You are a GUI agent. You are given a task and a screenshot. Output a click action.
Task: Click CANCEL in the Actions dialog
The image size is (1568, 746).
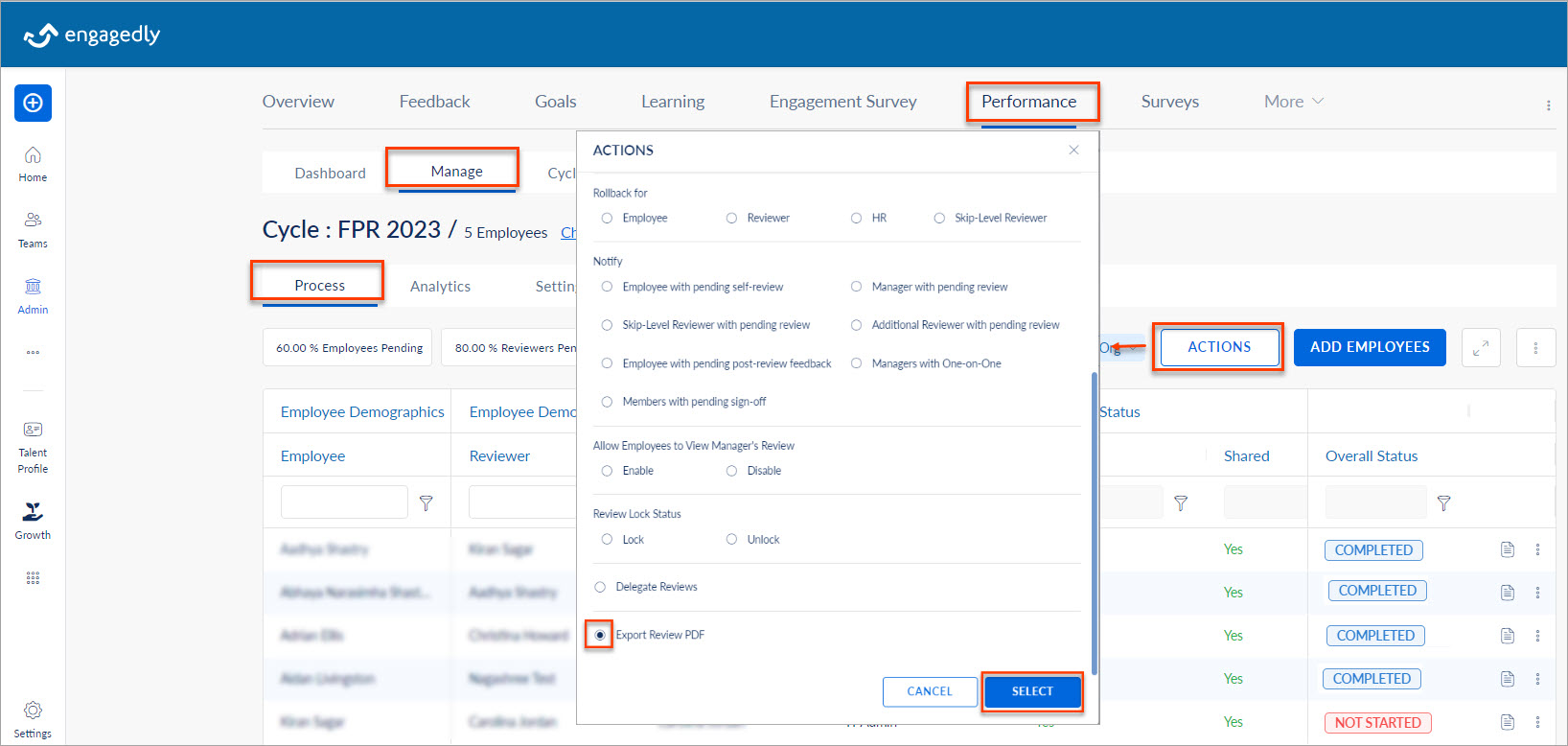click(930, 691)
